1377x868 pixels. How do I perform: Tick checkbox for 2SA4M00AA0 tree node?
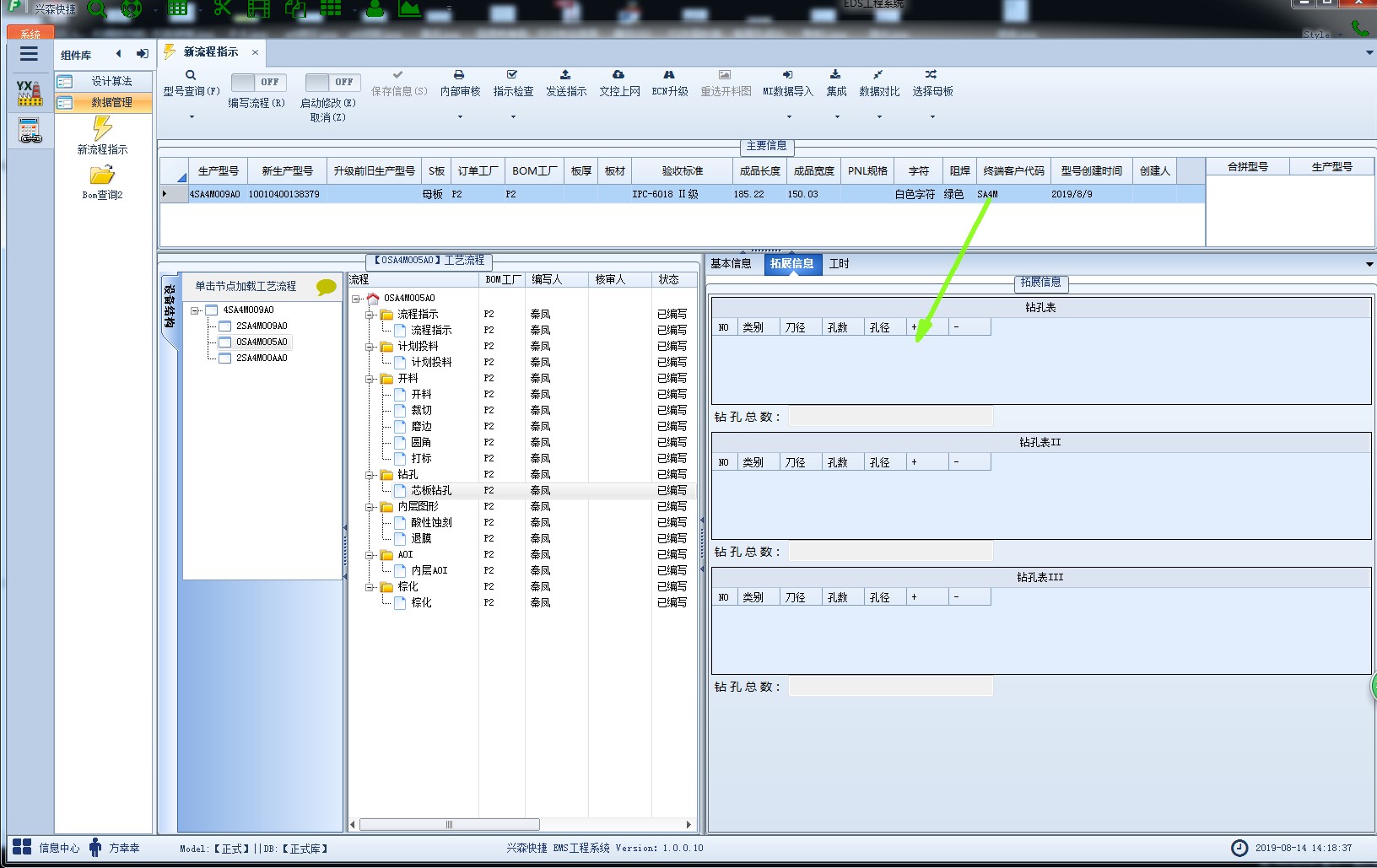tap(225, 358)
